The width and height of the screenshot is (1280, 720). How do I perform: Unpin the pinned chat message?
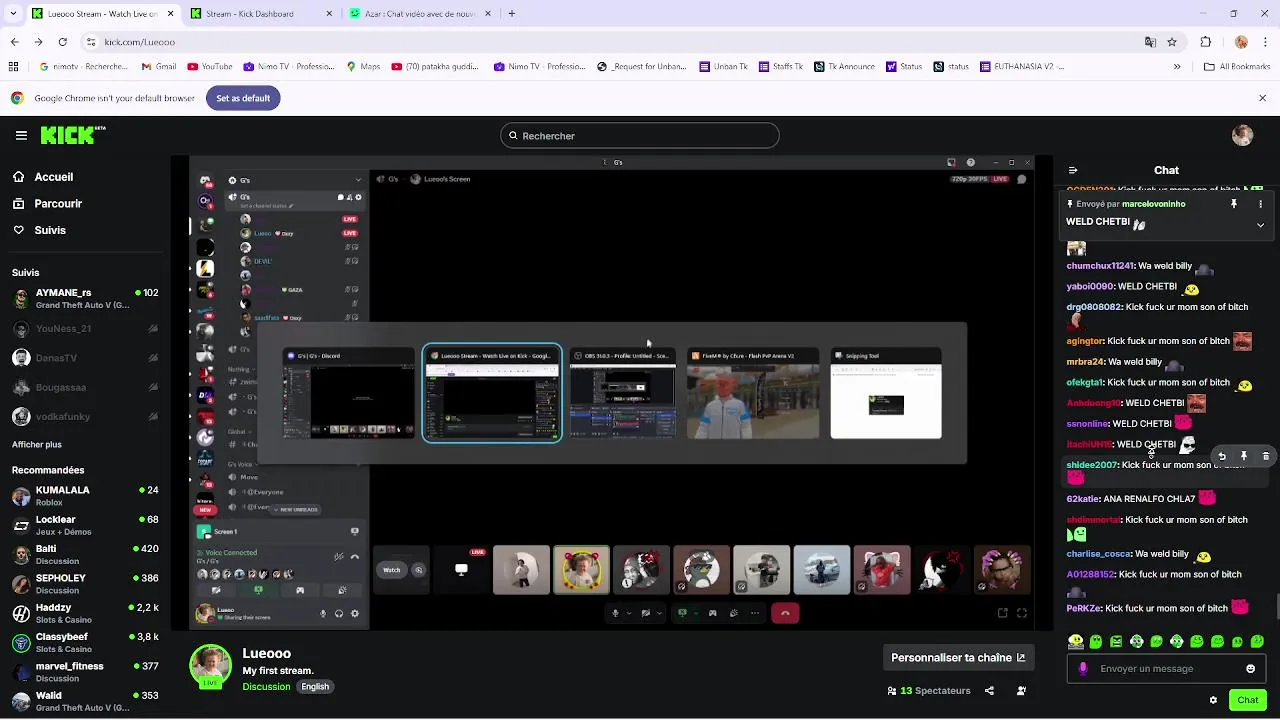pyautogui.click(x=1234, y=204)
